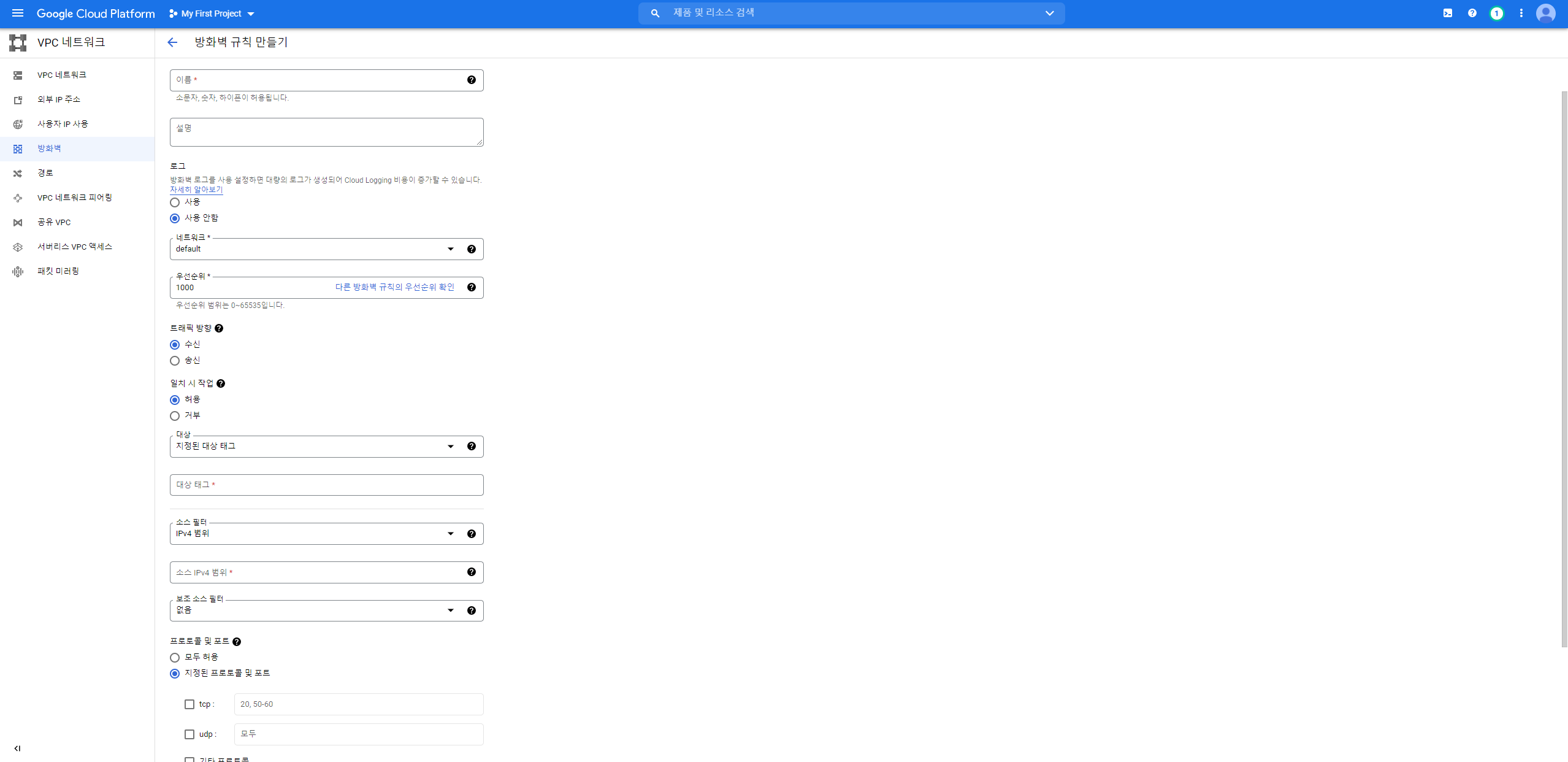Open the hamburger navigation menu

click(18, 13)
